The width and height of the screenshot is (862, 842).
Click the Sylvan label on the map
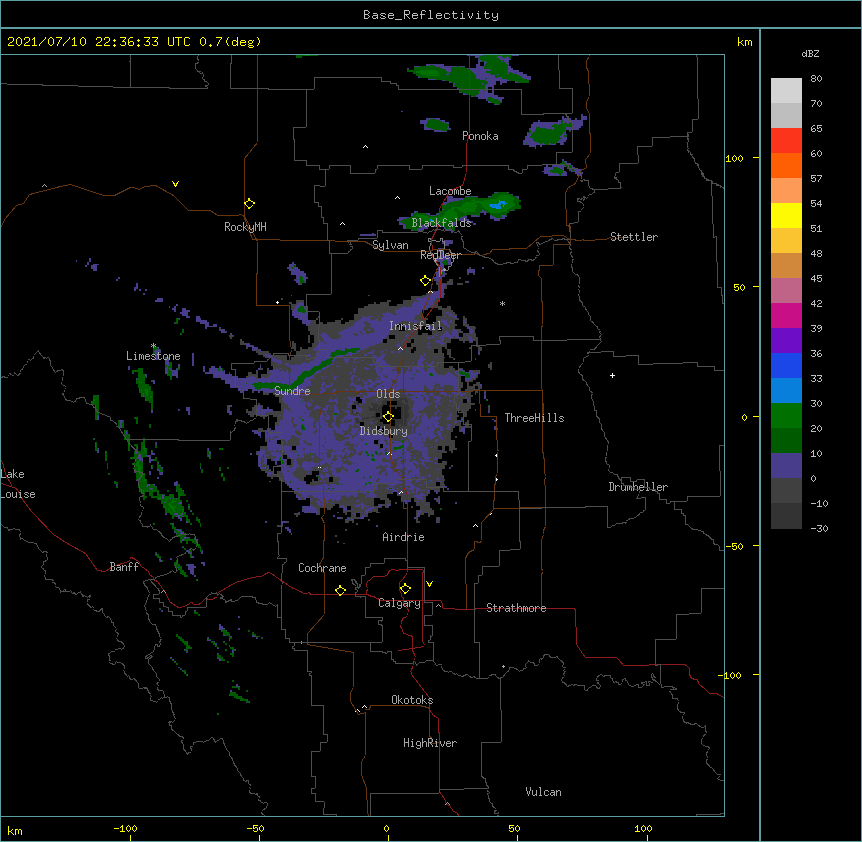click(x=390, y=245)
